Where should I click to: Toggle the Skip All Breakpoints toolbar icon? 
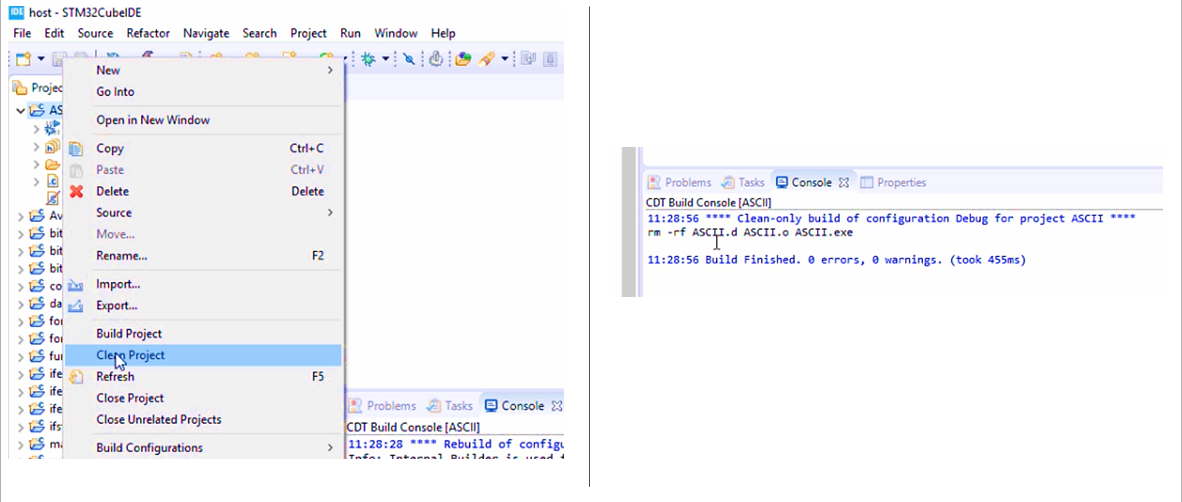tap(409, 59)
